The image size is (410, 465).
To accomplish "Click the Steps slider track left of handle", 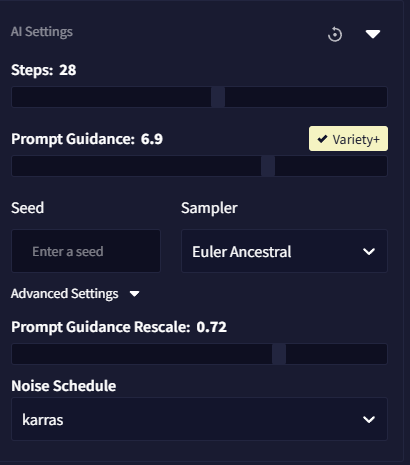I will coord(111,97).
